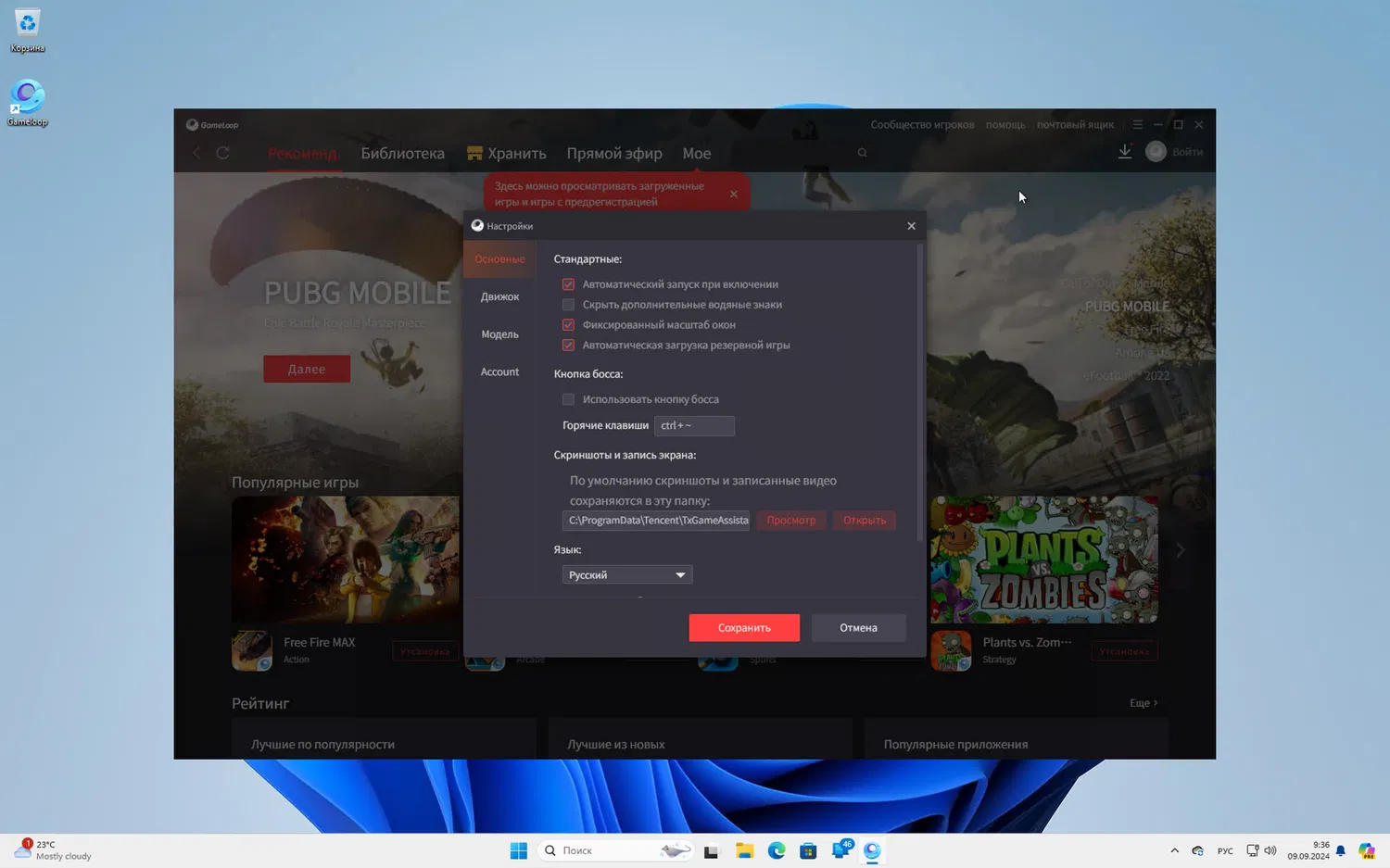Image resolution: width=1390 pixels, height=868 pixels.
Task: Click the Gameloop icon in the taskbar
Action: pos(872,850)
